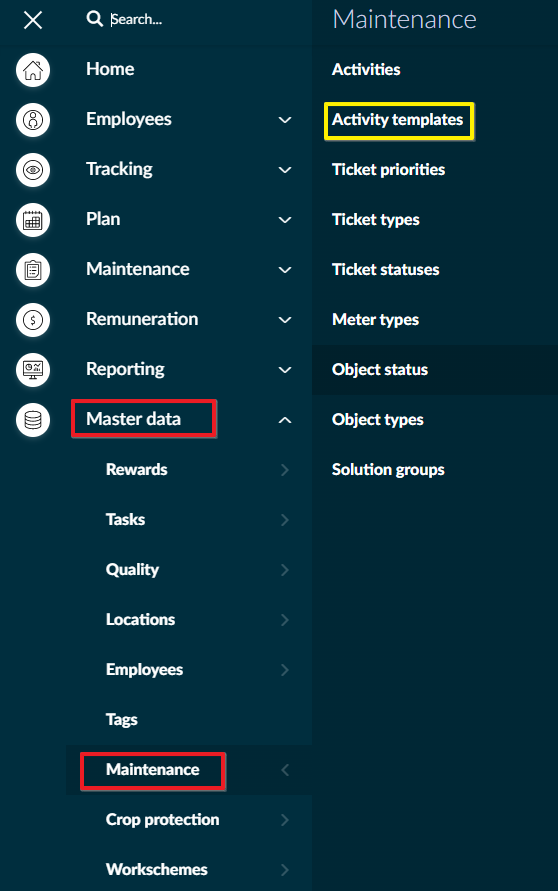Image resolution: width=558 pixels, height=891 pixels.
Task: Expand the Tracking section chevron
Action: point(285,170)
